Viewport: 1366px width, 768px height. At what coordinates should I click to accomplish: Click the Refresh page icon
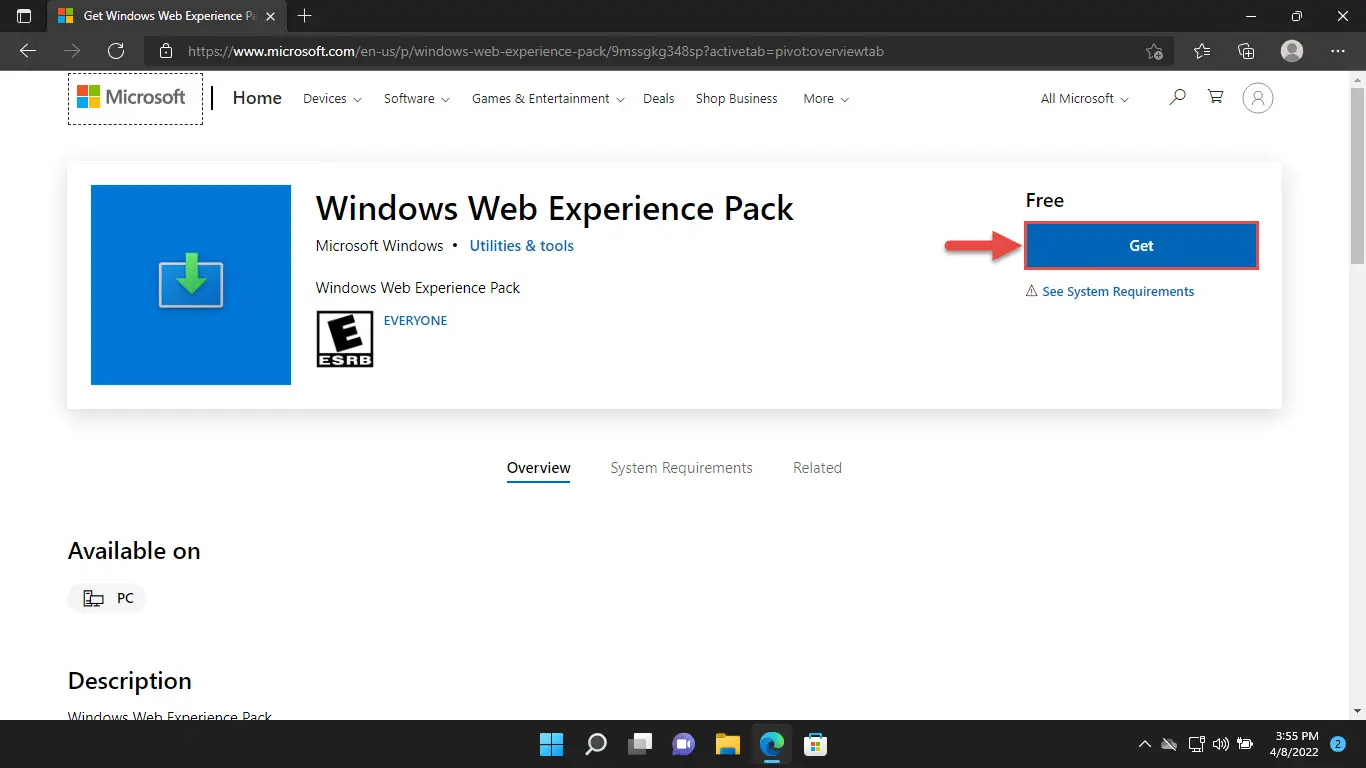(116, 51)
